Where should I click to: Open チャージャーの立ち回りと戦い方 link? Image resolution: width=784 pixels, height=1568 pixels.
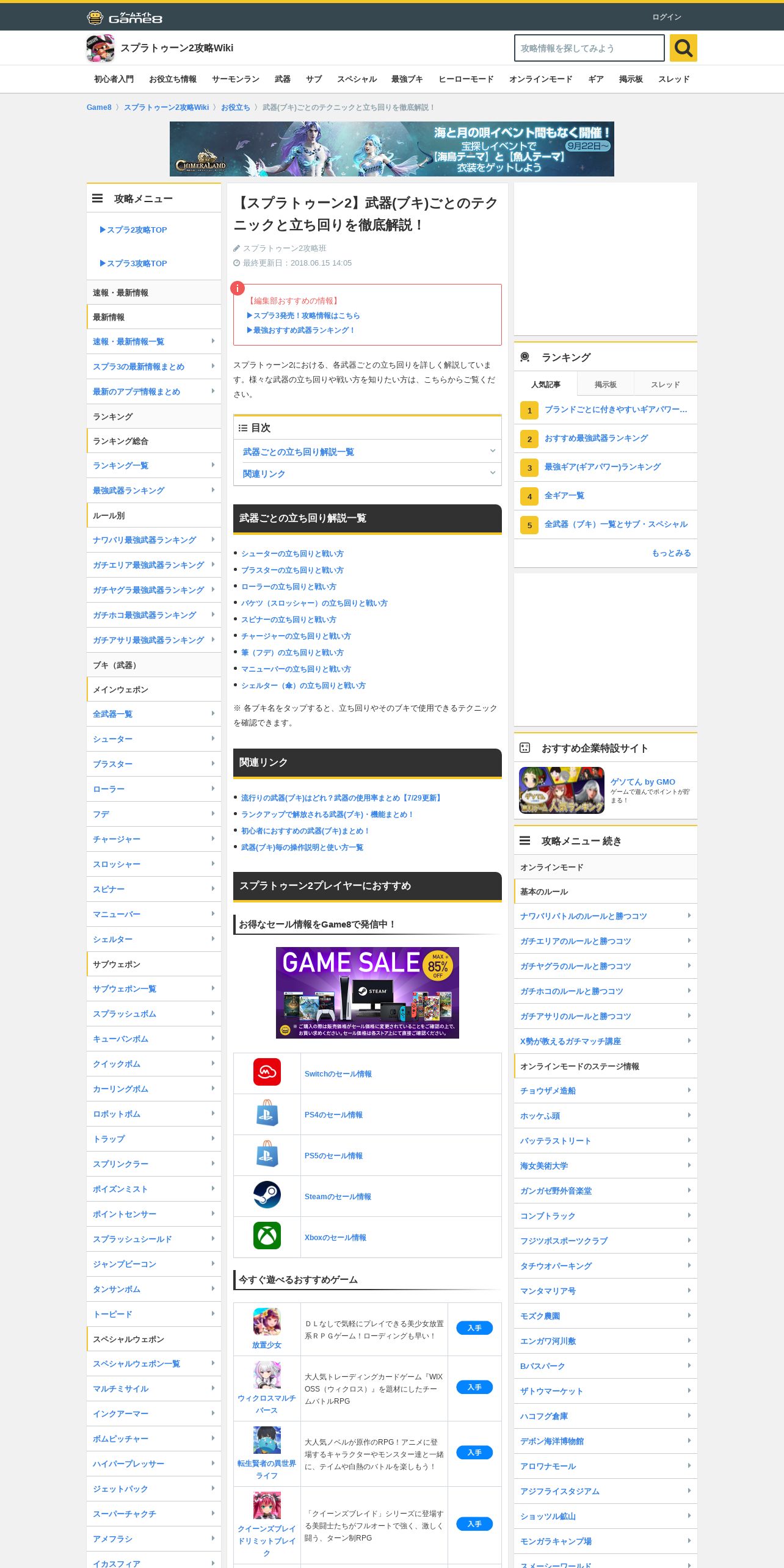pyautogui.click(x=296, y=636)
